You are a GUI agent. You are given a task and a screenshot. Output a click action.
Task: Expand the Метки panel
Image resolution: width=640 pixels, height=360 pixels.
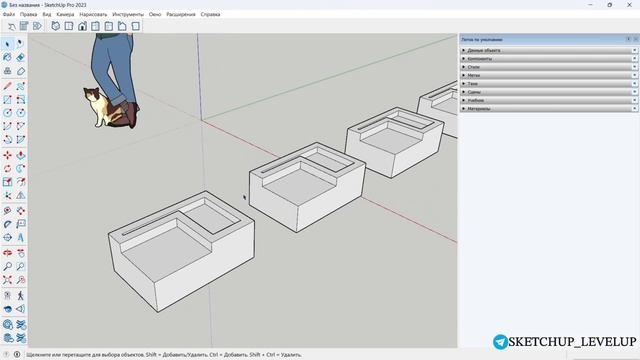pyautogui.click(x=549, y=75)
